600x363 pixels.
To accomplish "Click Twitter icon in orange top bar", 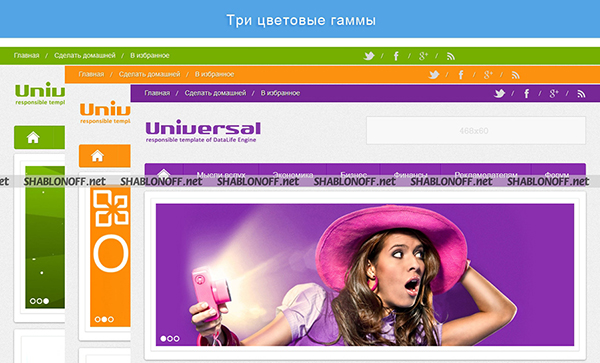I will (x=434, y=75).
